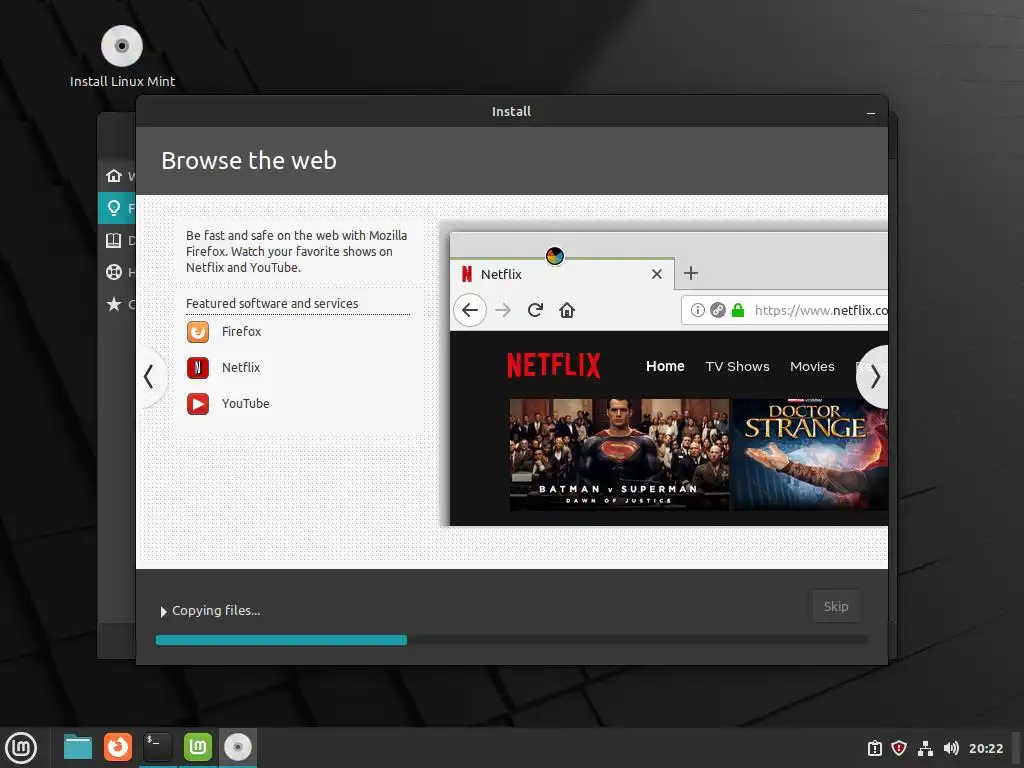Select the YouTube label in featured list
This screenshot has width=1024, height=768.
(x=246, y=404)
